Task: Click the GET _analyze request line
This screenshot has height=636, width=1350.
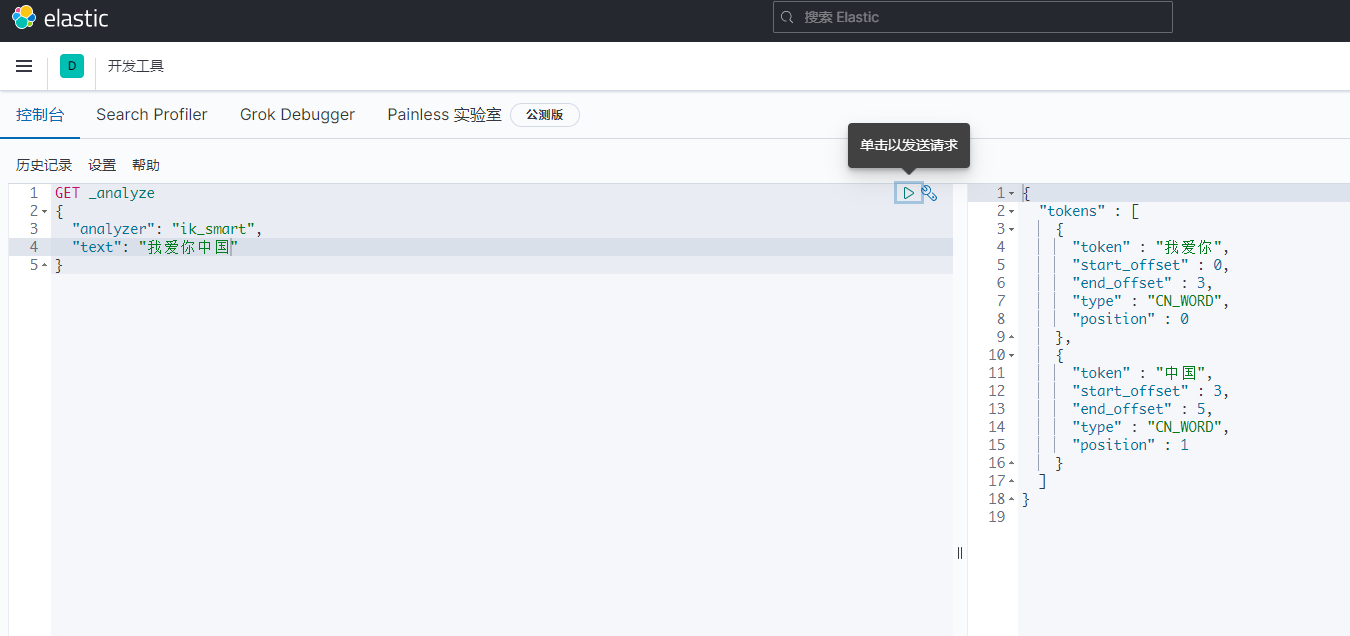Action: (x=105, y=193)
